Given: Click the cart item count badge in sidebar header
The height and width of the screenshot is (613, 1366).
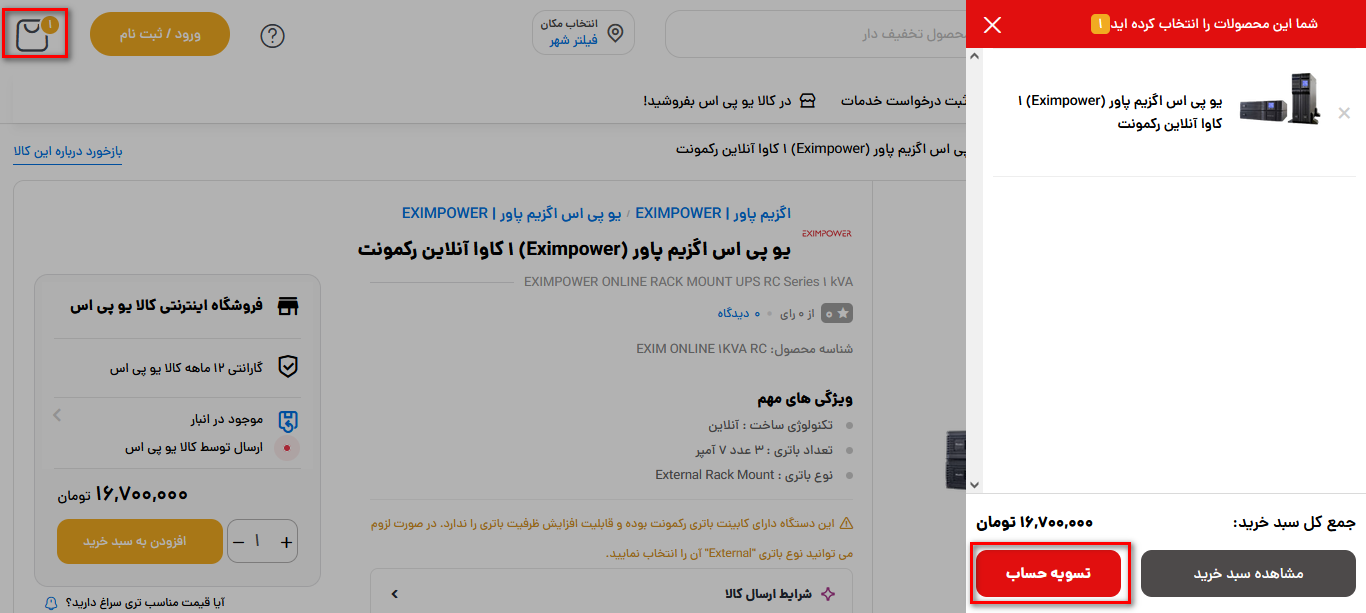Looking at the screenshot, I should (1100, 24).
